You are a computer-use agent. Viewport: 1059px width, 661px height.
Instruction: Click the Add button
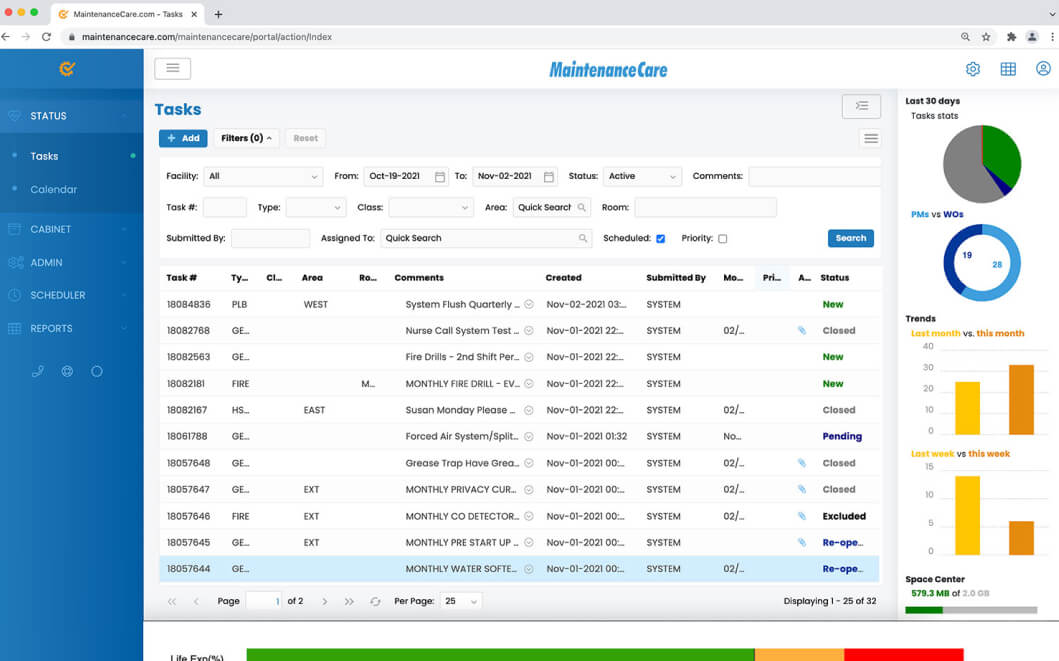point(183,138)
